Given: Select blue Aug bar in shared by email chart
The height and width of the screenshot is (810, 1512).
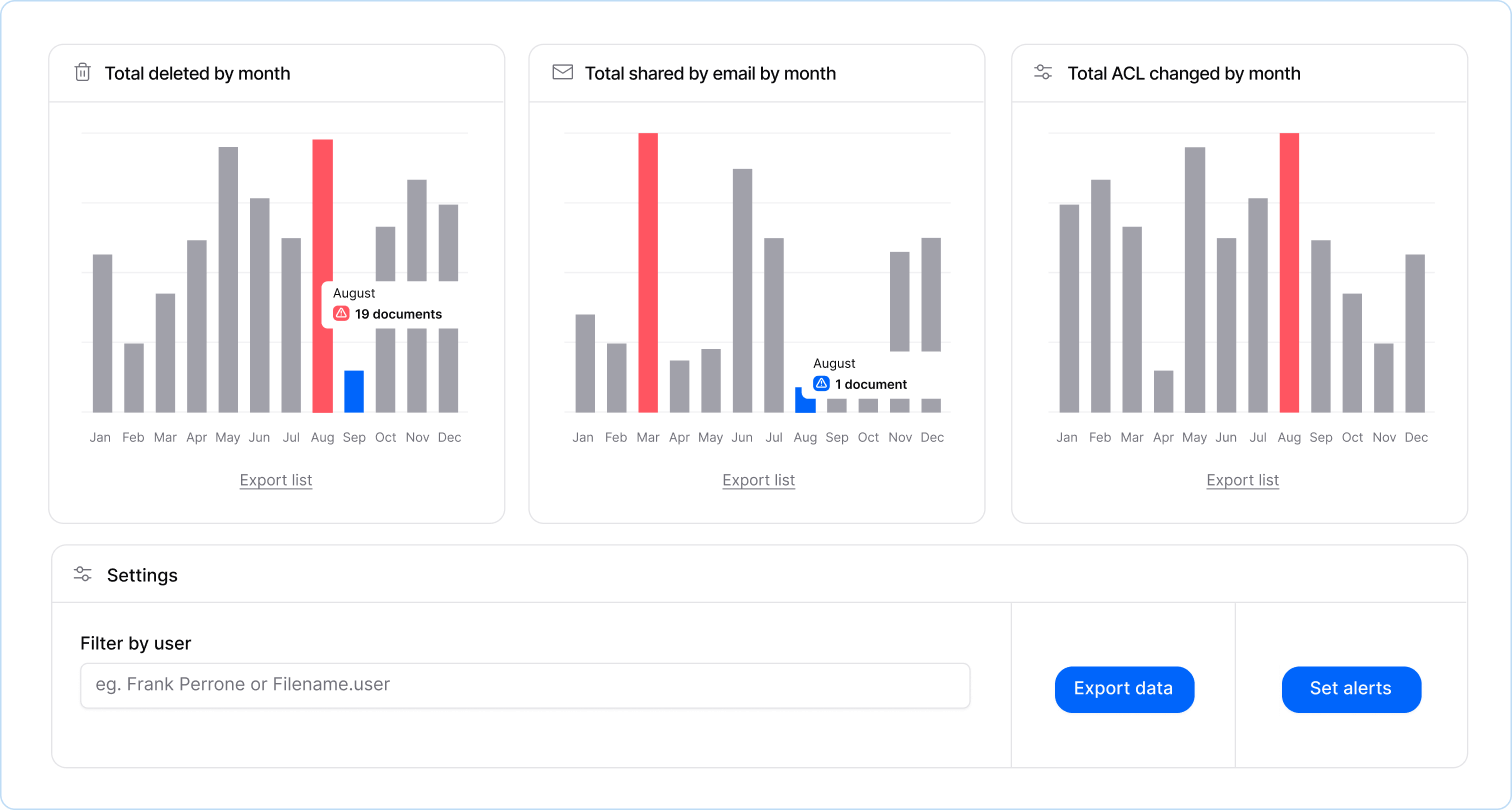Looking at the screenshot, I should point(803,402).
